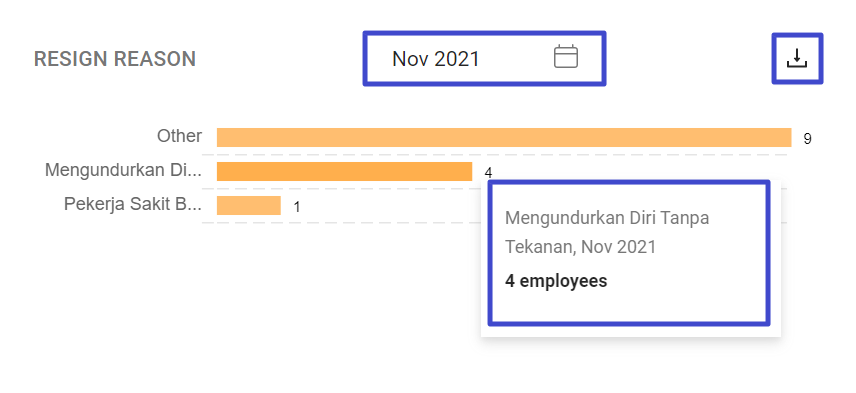Viewport: 856px width, 393px height.
Task: Click the 4 employees tooltip text
Action: [556, 281]
